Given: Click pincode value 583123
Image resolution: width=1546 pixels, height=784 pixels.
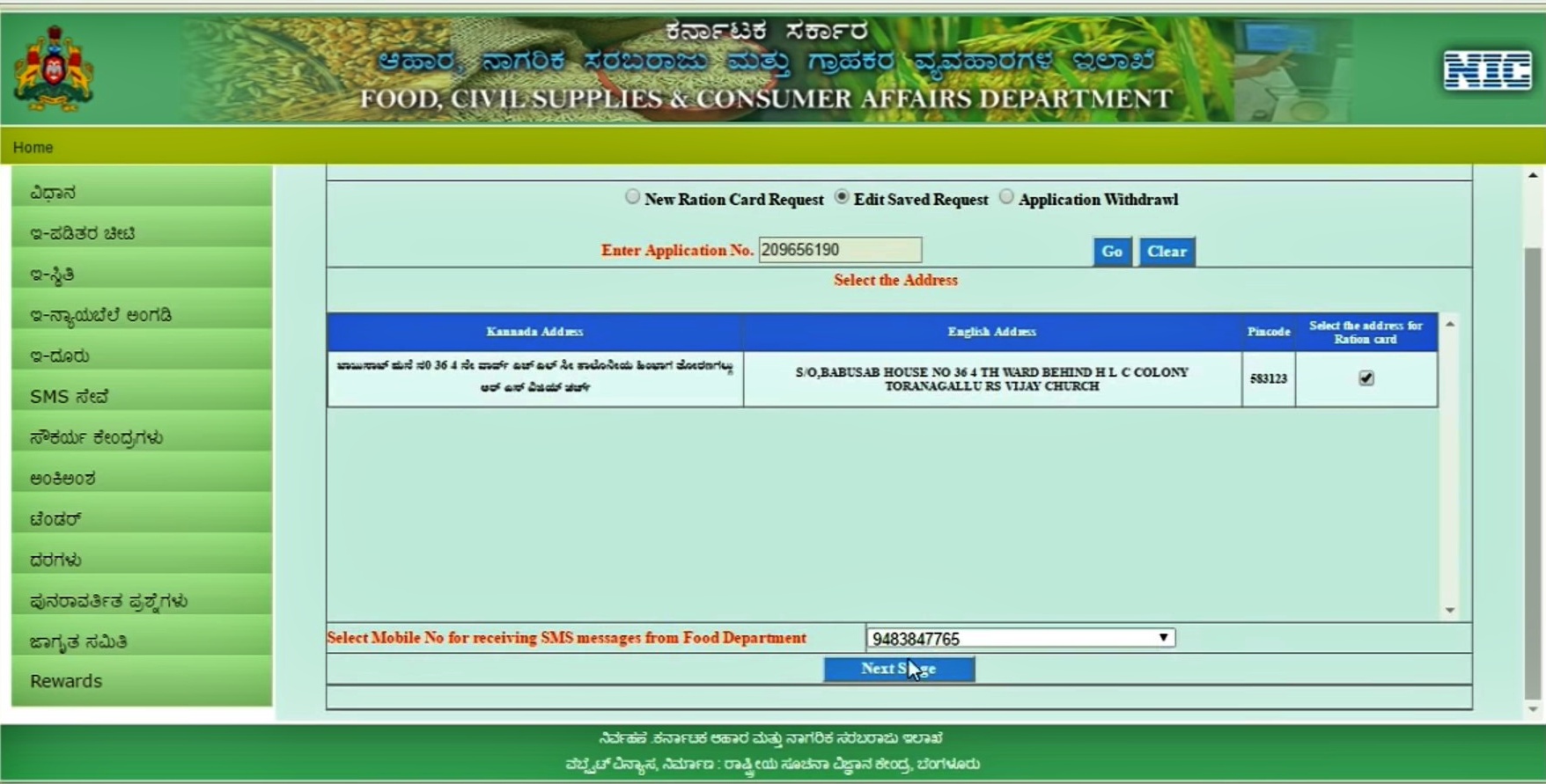Looking at the screenshot, I should (x=1269, y=378).
